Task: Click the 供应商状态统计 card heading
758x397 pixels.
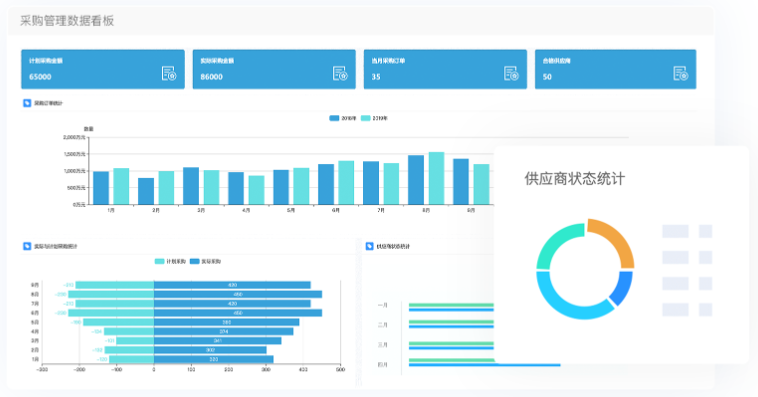Action: click(x=575, y=178)
